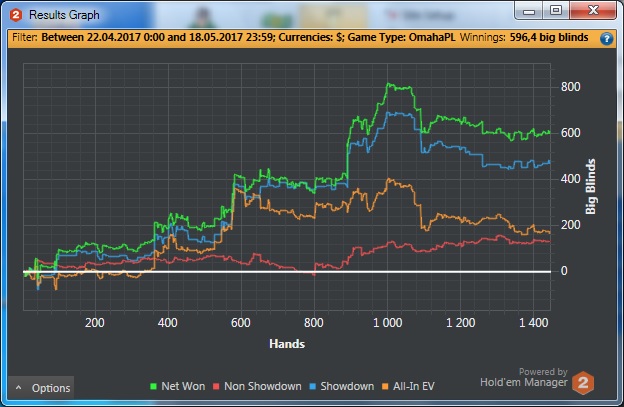This screenshot has width=624, height=407.
Task: Click the Big Blinds axis title
Action: click(591, 187)
